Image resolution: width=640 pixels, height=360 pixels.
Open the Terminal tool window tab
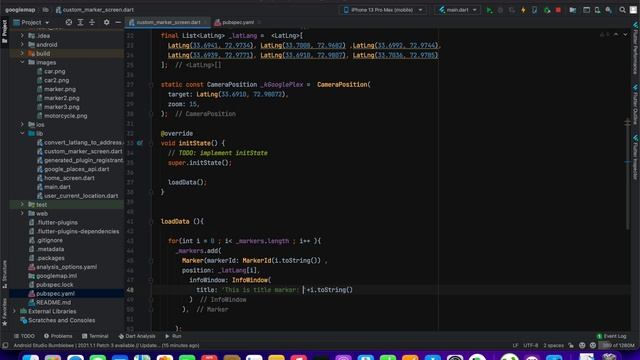(x=95, y=336)
